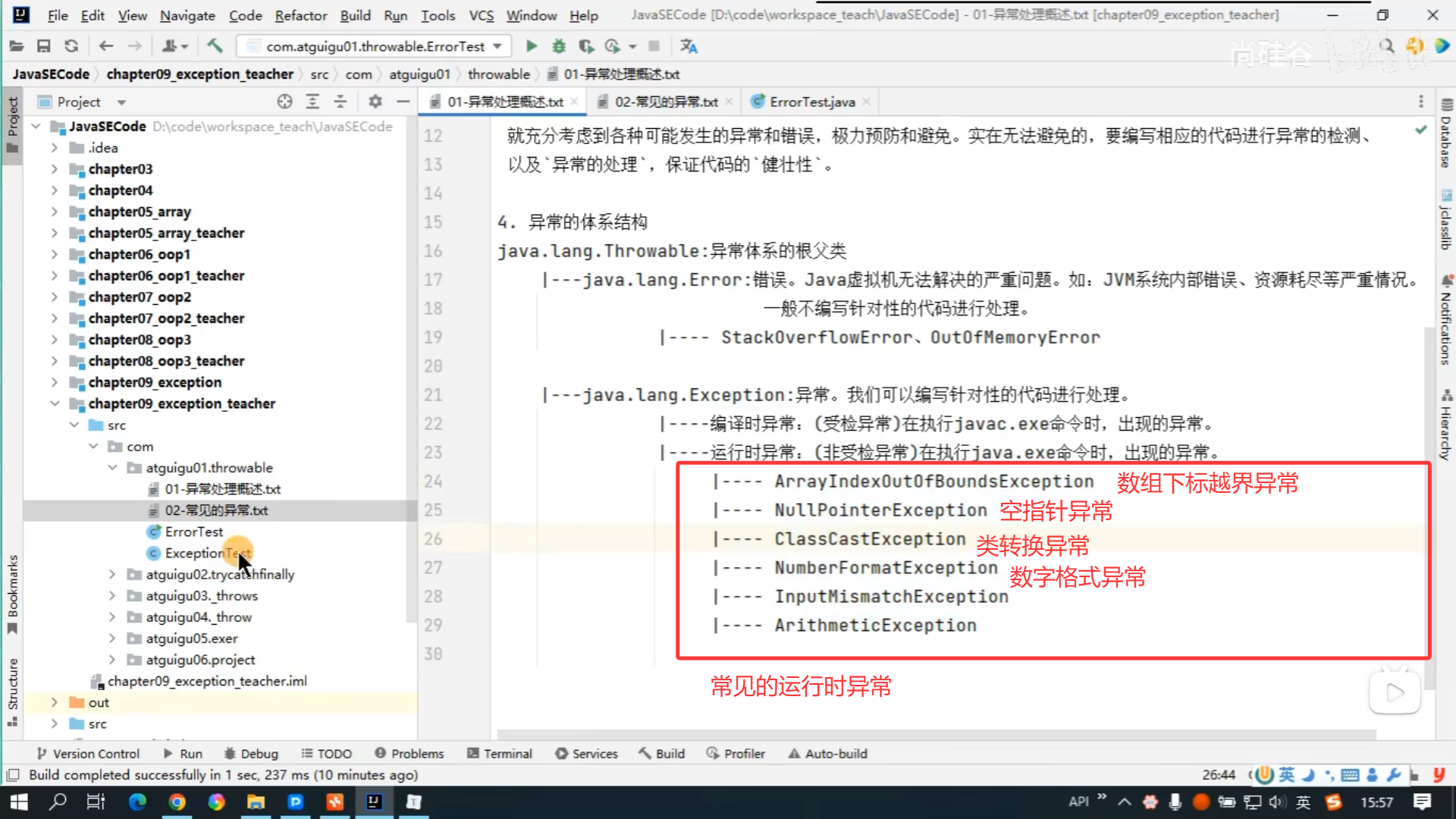
Task: Expand the atguigu02.trycatchfinally package
Action: pyautogui.click(x=112, y=574)
